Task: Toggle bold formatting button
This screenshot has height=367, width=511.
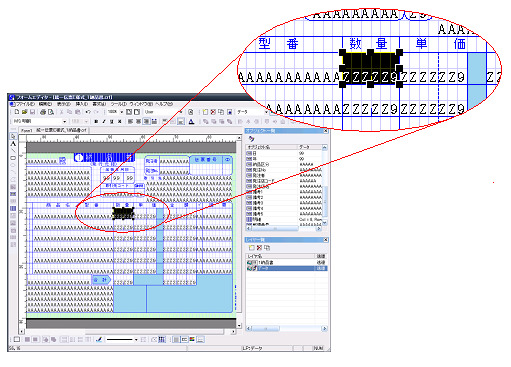Action: point(96,121)
